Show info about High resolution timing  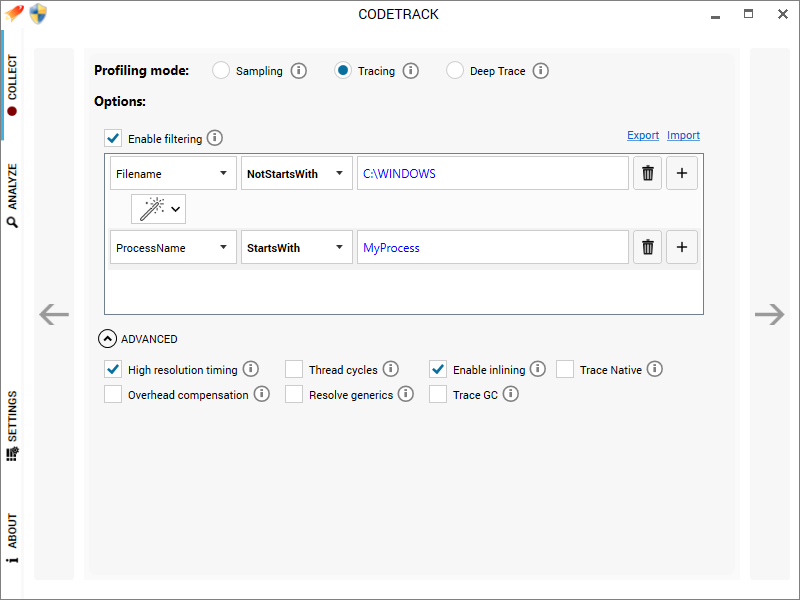click(x=251, y=369)
